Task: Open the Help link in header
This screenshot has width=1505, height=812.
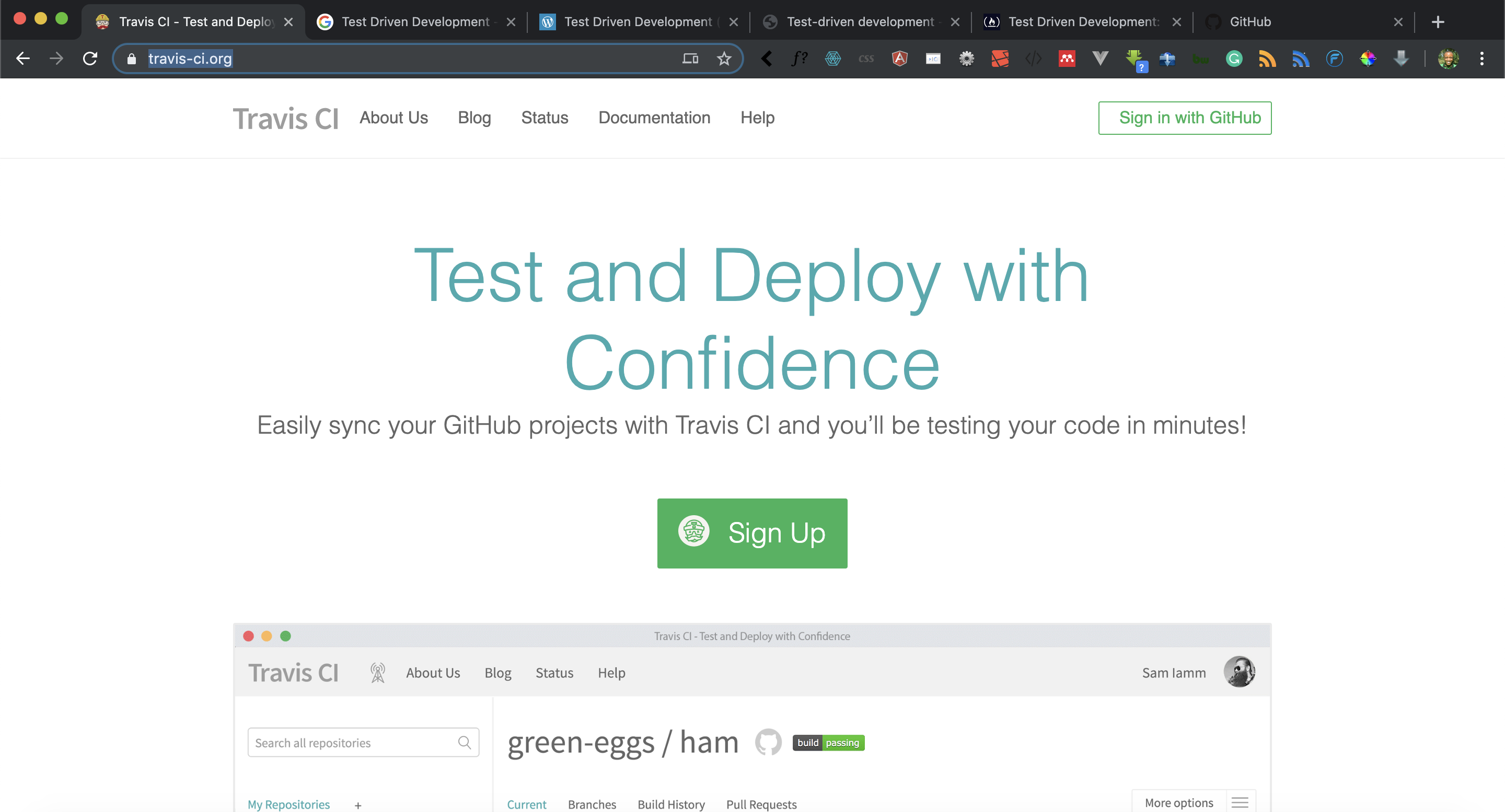Action: click(x=757, y=118)
